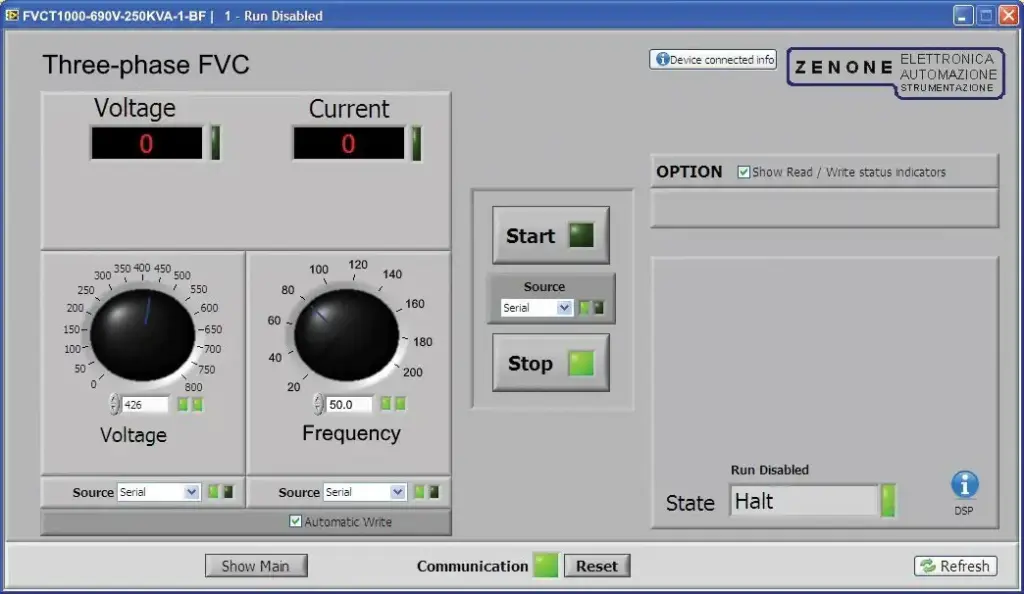
Task: Click the Start button's dark green LED
Action: pyautogui.click(x=581, y=235)
